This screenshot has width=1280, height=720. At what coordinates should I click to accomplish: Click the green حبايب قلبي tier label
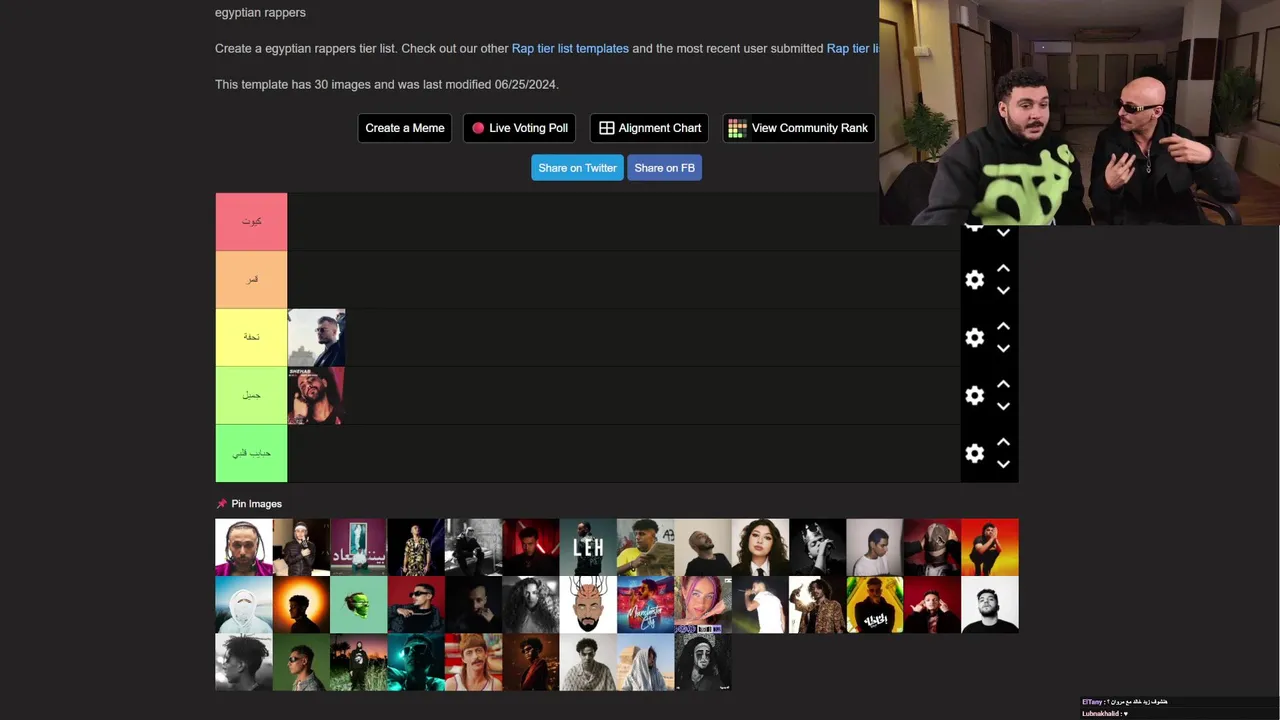251,454
